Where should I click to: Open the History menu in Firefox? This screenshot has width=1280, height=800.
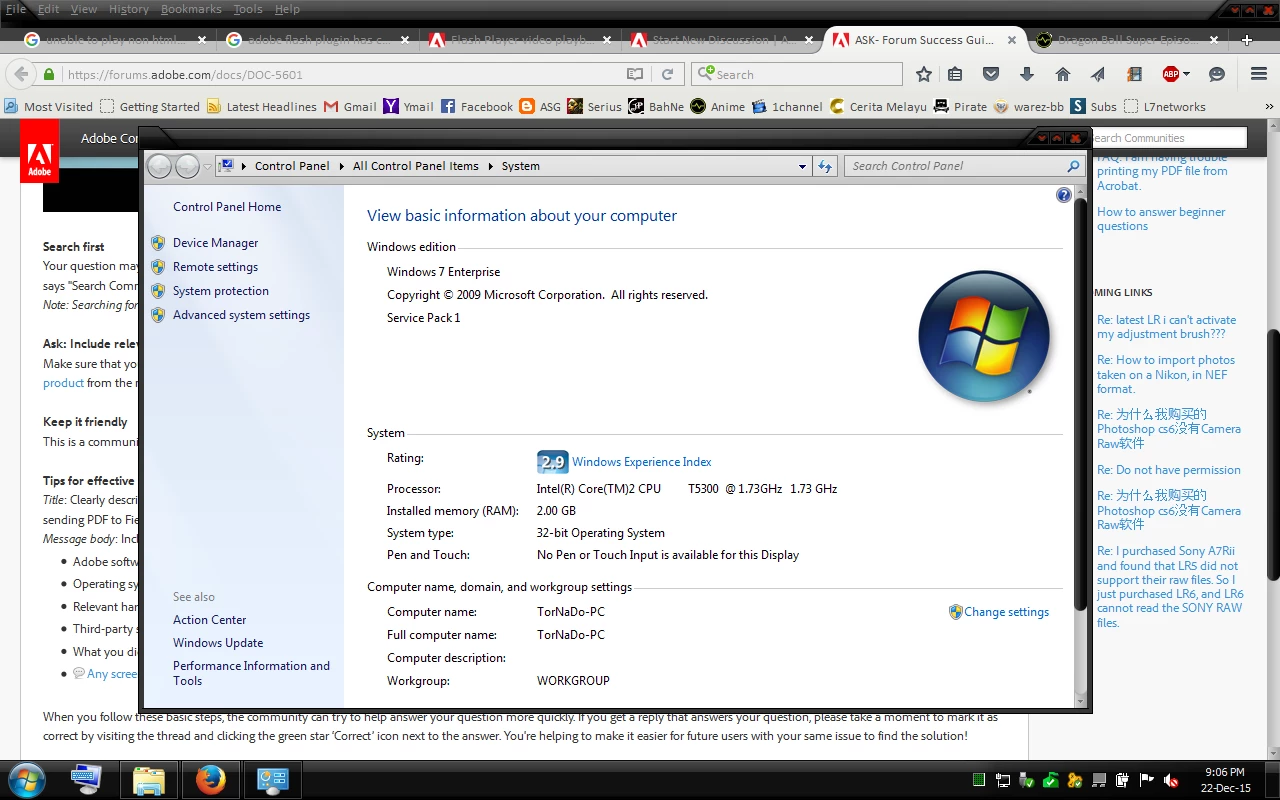tap(128, 9)
